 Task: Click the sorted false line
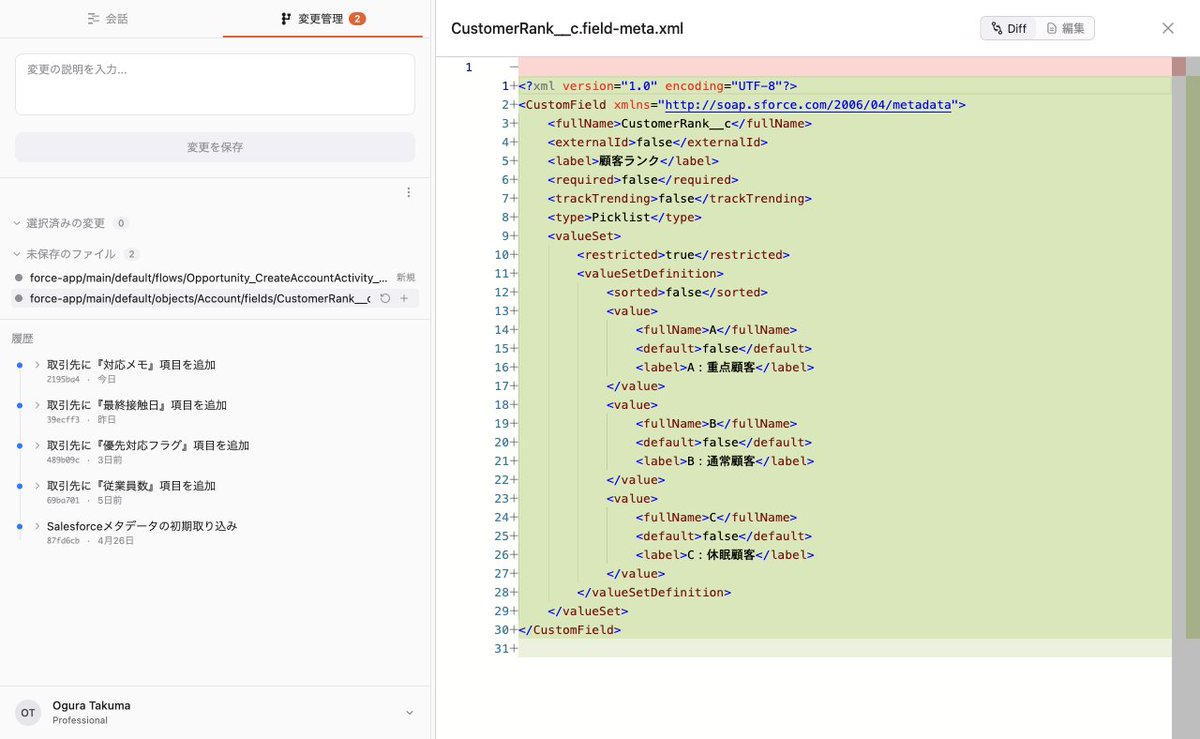pyautogui.click(x=686, y=292)
